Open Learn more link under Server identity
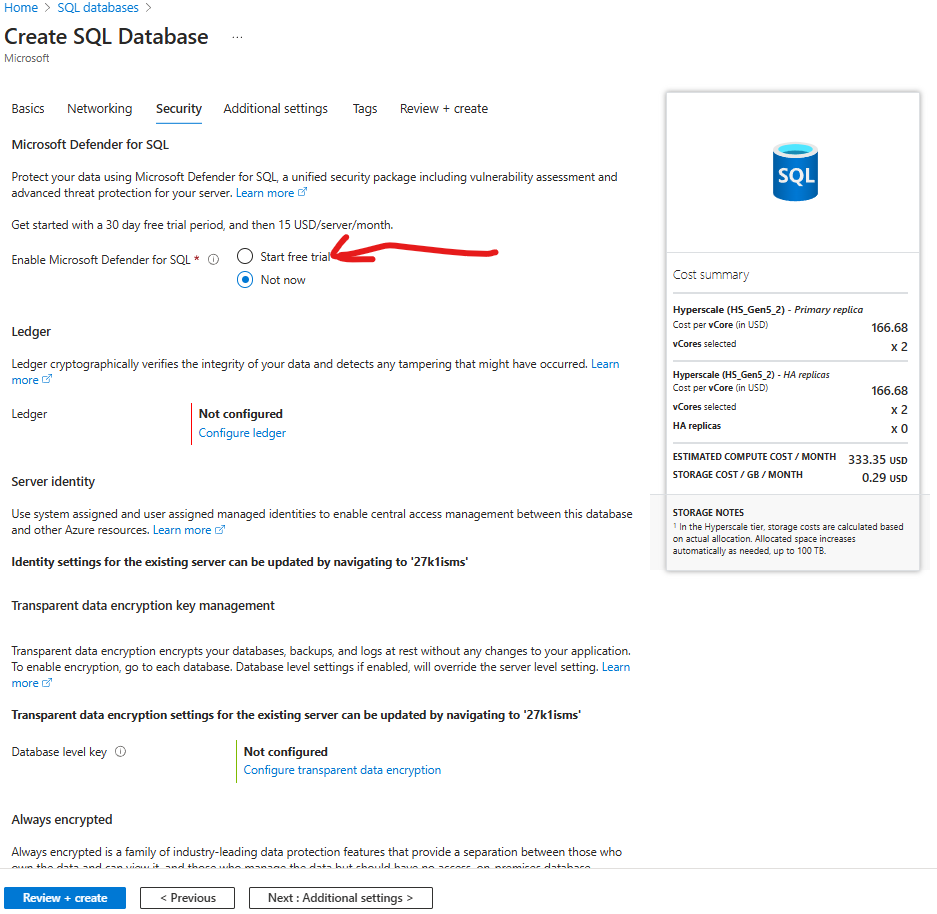Viewport: 937px width, 914px height. [x=189, y=530]
